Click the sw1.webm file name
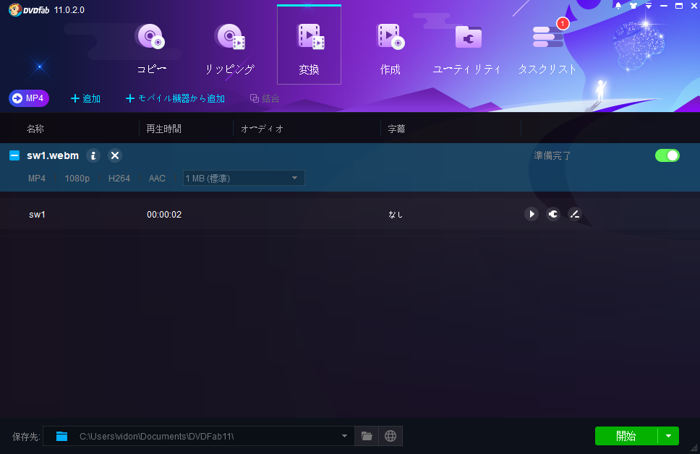The image size is (700, 454). (53, 155)
